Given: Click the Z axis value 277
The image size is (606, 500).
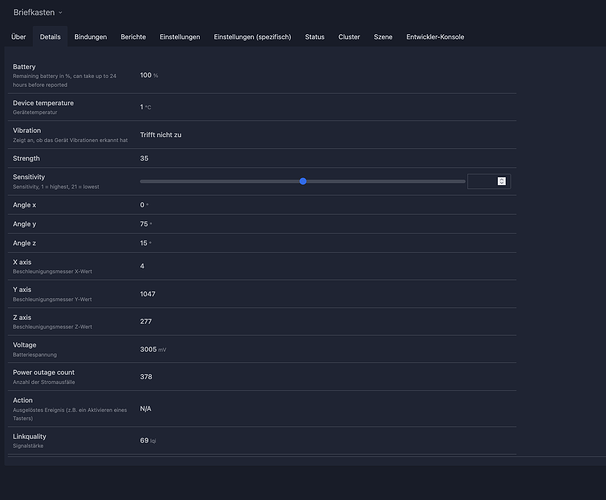Looking at the screenshot, I should [x=146, y=321].
